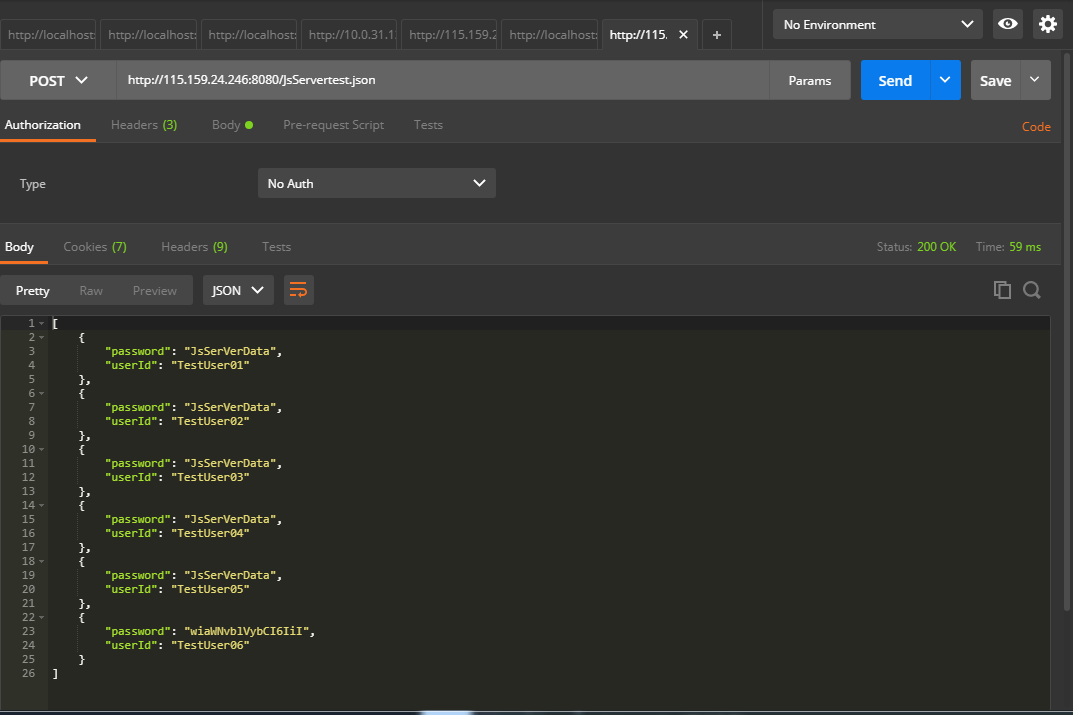Collapse the object at line 22
This screenshot has height=715, width=1073.
tap(42, 617)
